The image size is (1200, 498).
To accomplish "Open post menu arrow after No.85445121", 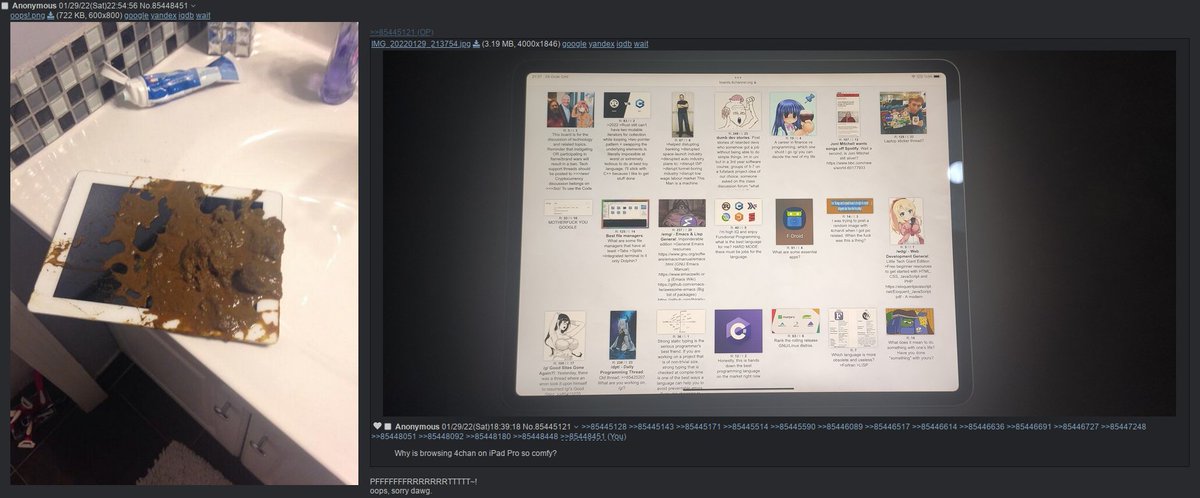I will [576, 427].
